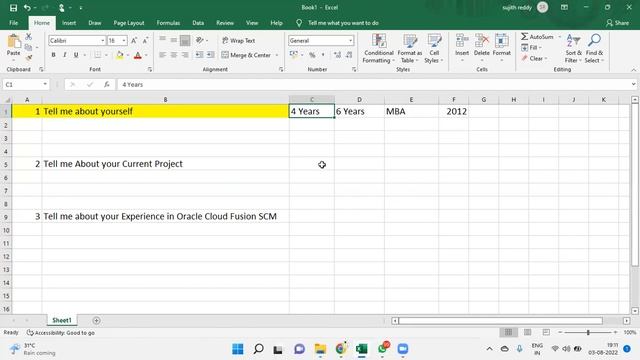Switch to the Insert tab
This screenshot has height=360, width=640.
click(x=69, y=23)
